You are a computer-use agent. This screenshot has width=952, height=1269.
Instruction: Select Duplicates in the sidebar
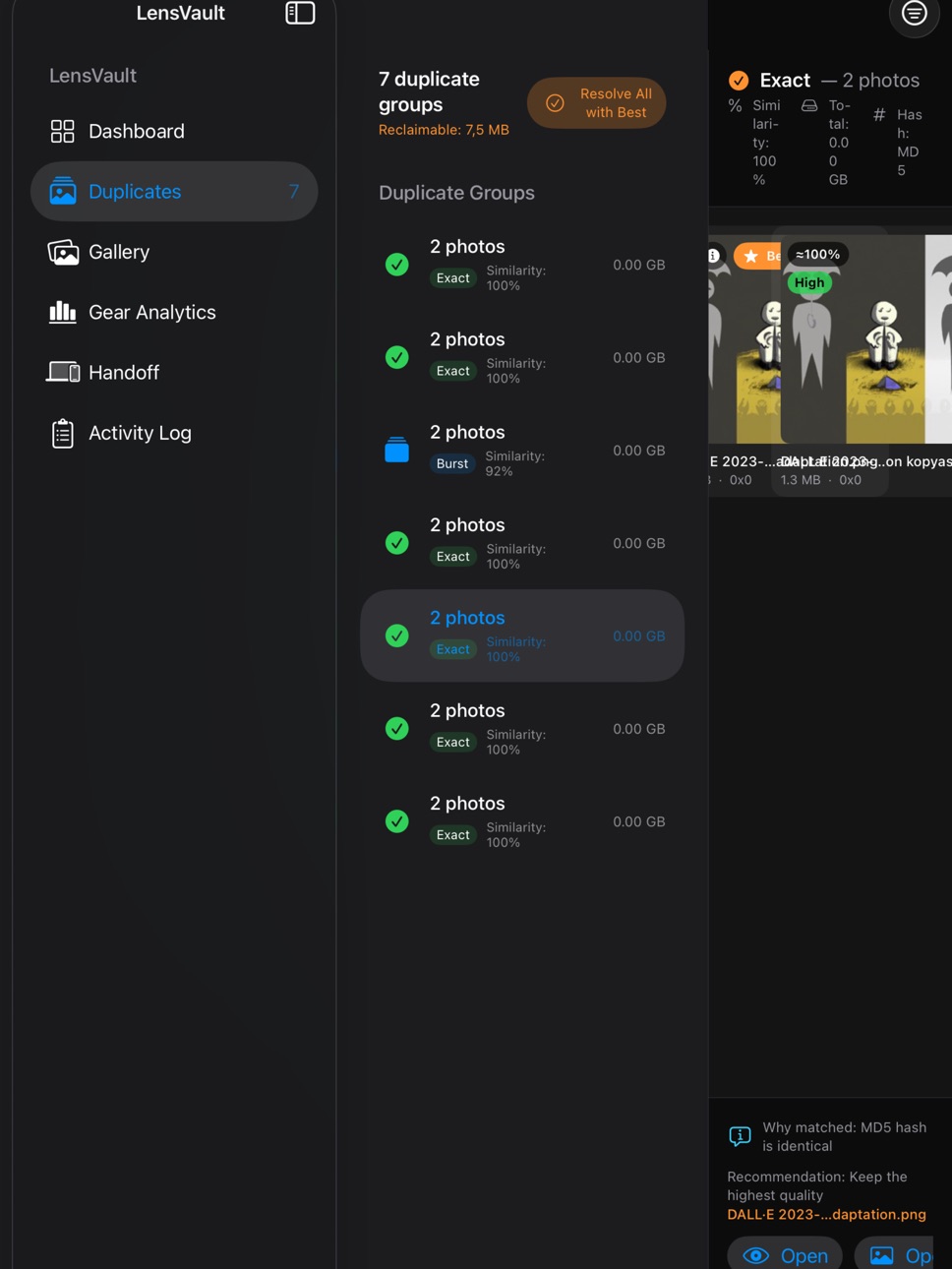coord(174,191)
